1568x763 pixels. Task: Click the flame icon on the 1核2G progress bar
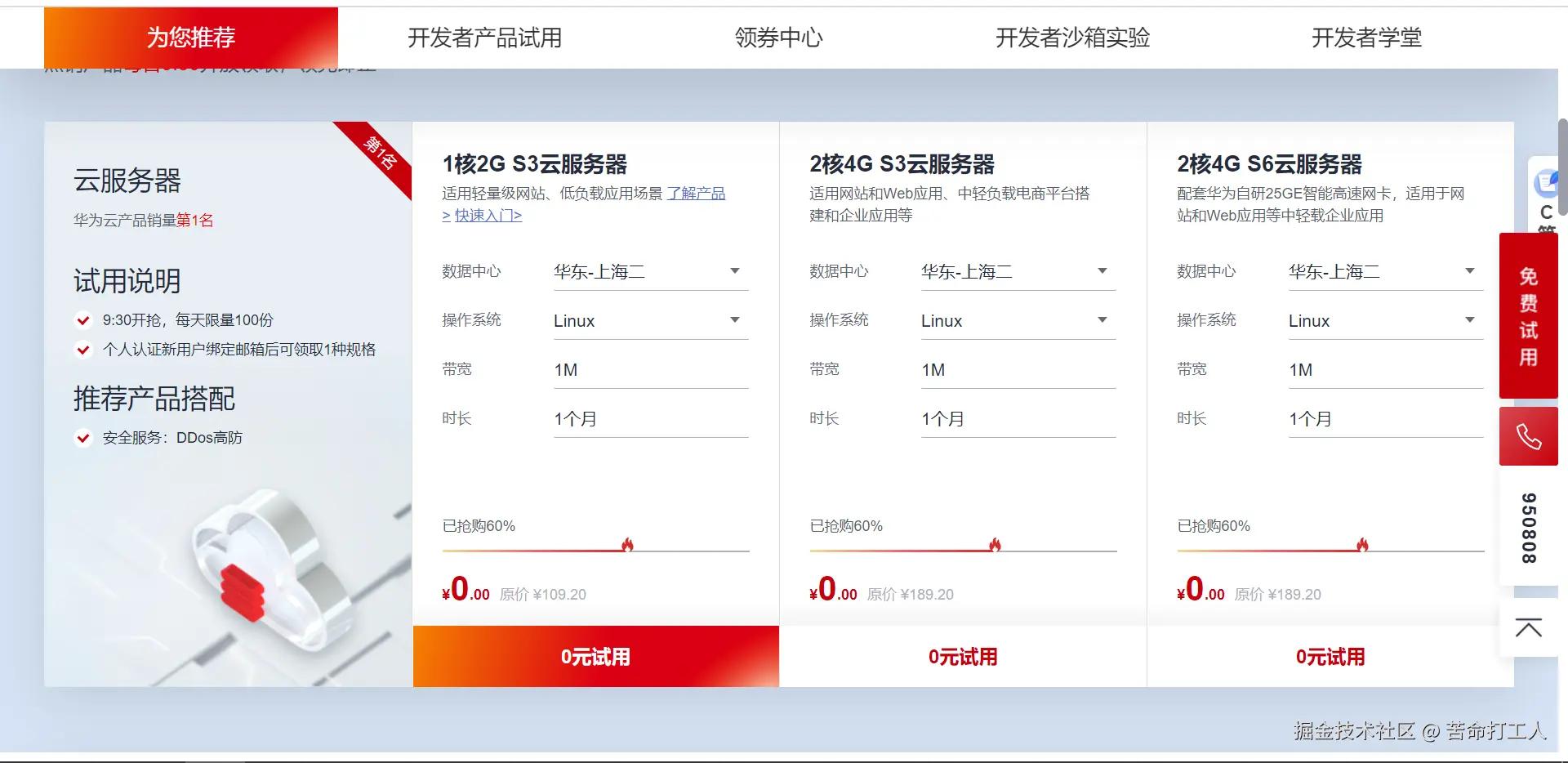[x=628, y=542]
